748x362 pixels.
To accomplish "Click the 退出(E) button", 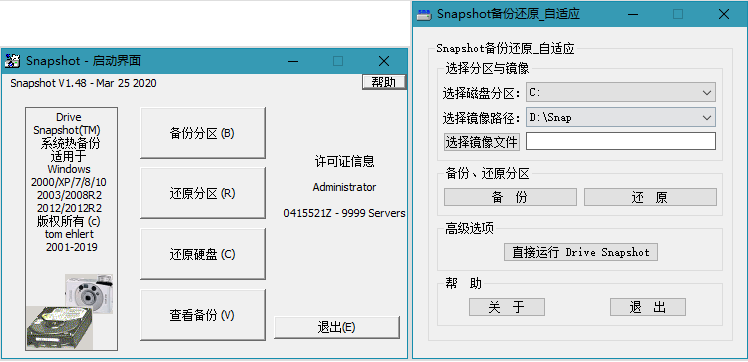I will [337, 327].
